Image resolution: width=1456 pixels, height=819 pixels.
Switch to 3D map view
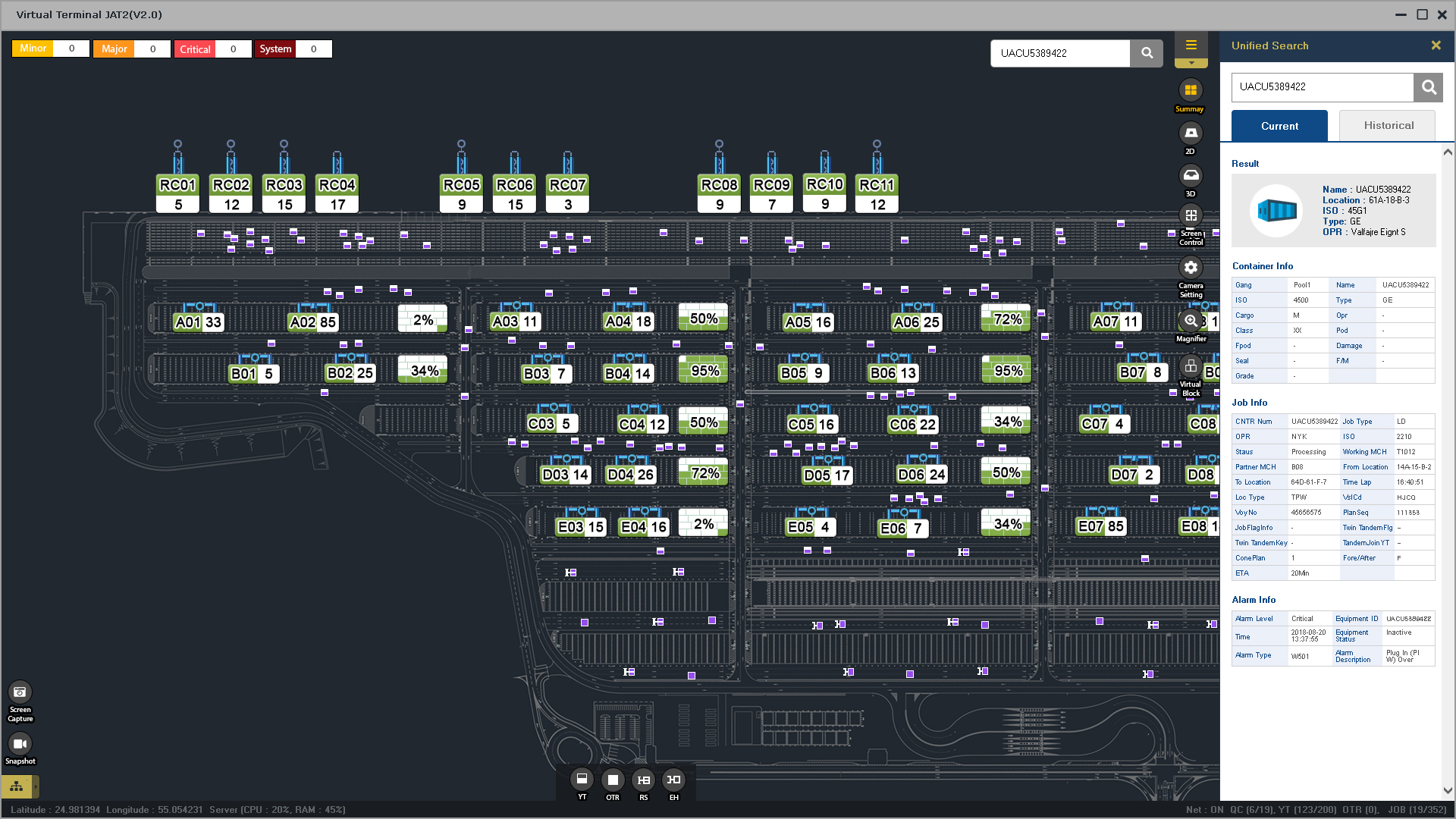coord(1191,176)
